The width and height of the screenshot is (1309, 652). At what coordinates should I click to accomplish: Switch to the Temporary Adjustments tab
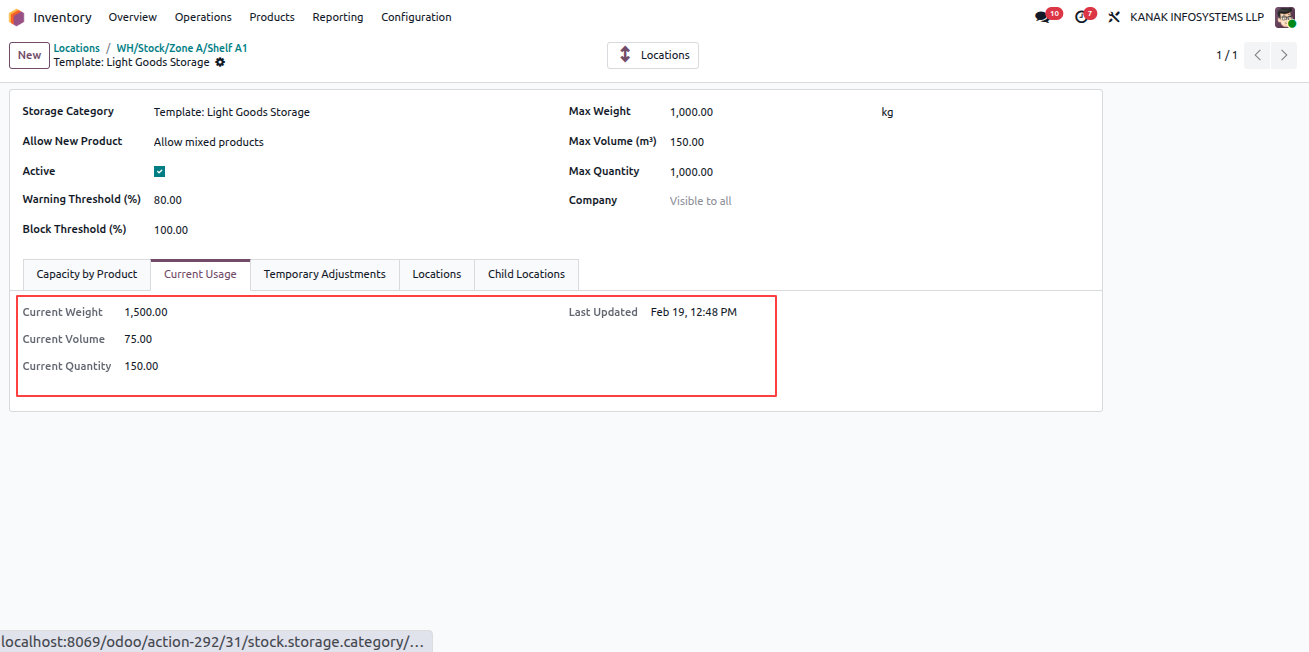click(325, 274)
